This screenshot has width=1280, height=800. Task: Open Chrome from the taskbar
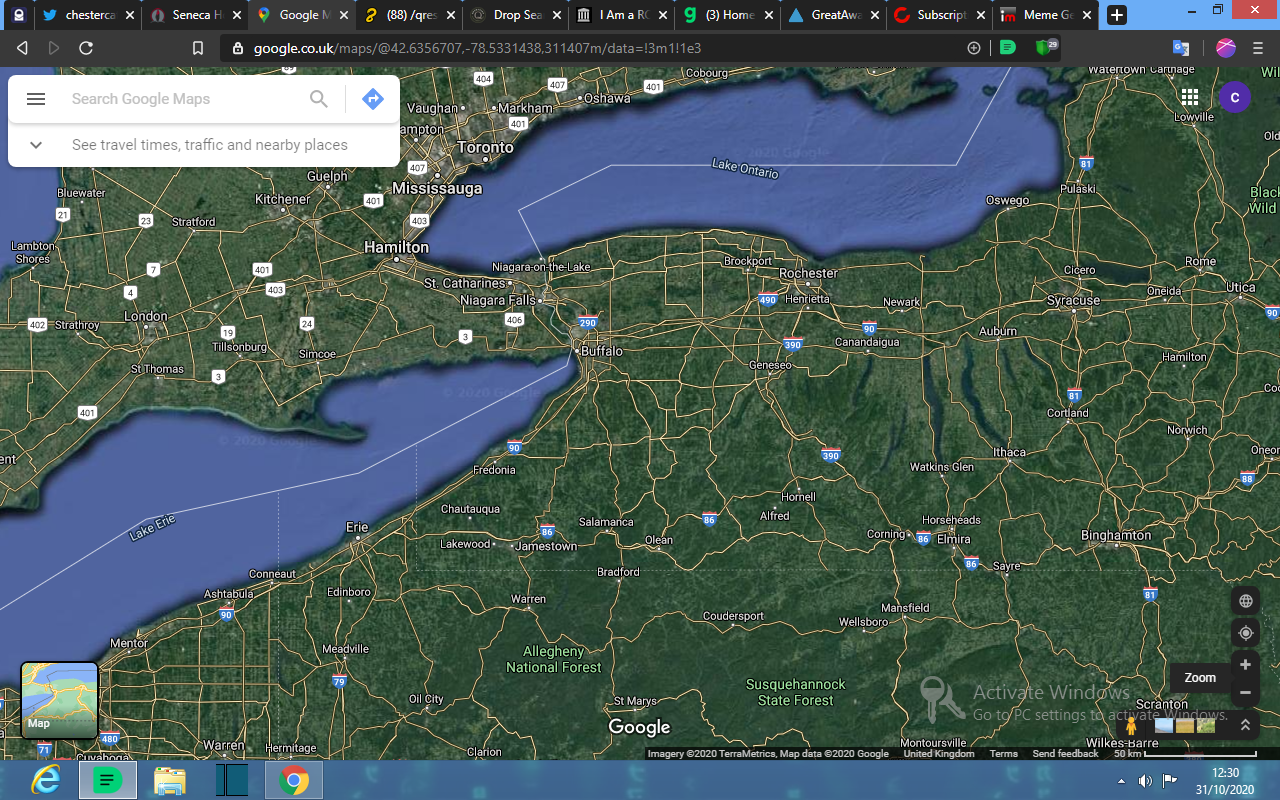(294, 780)
